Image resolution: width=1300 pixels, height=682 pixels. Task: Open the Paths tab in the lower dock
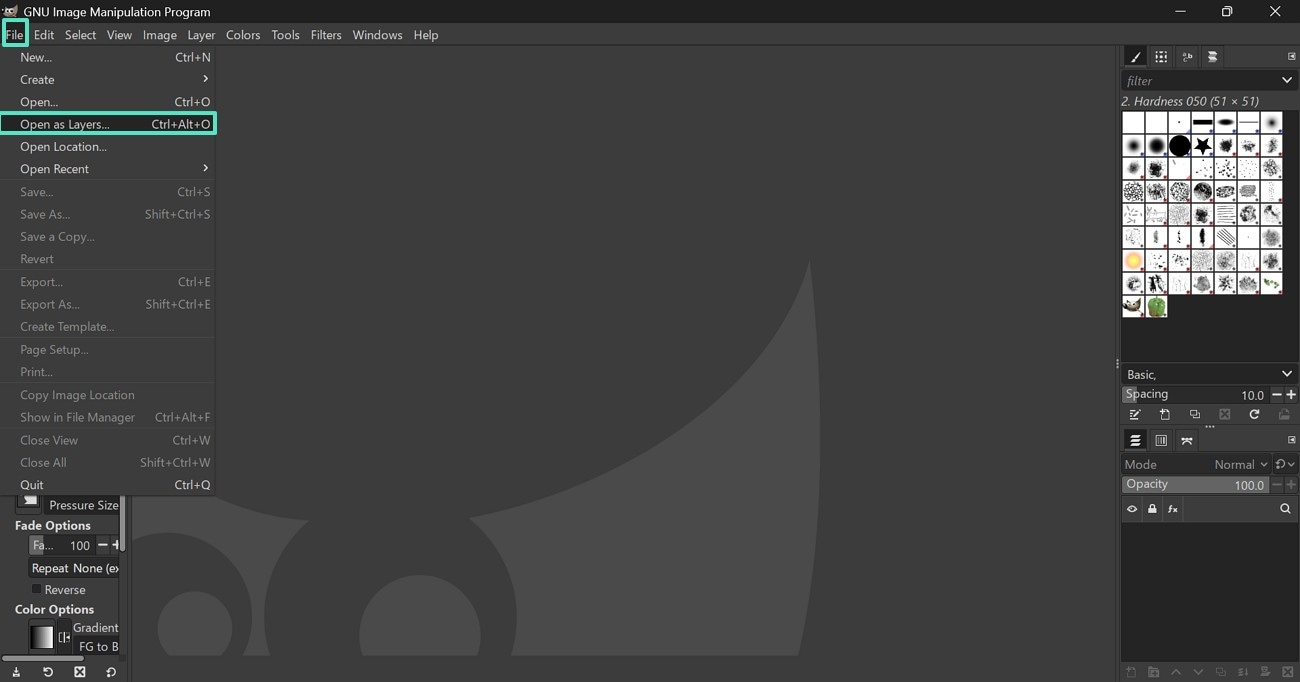click(x=1187, y=440)
